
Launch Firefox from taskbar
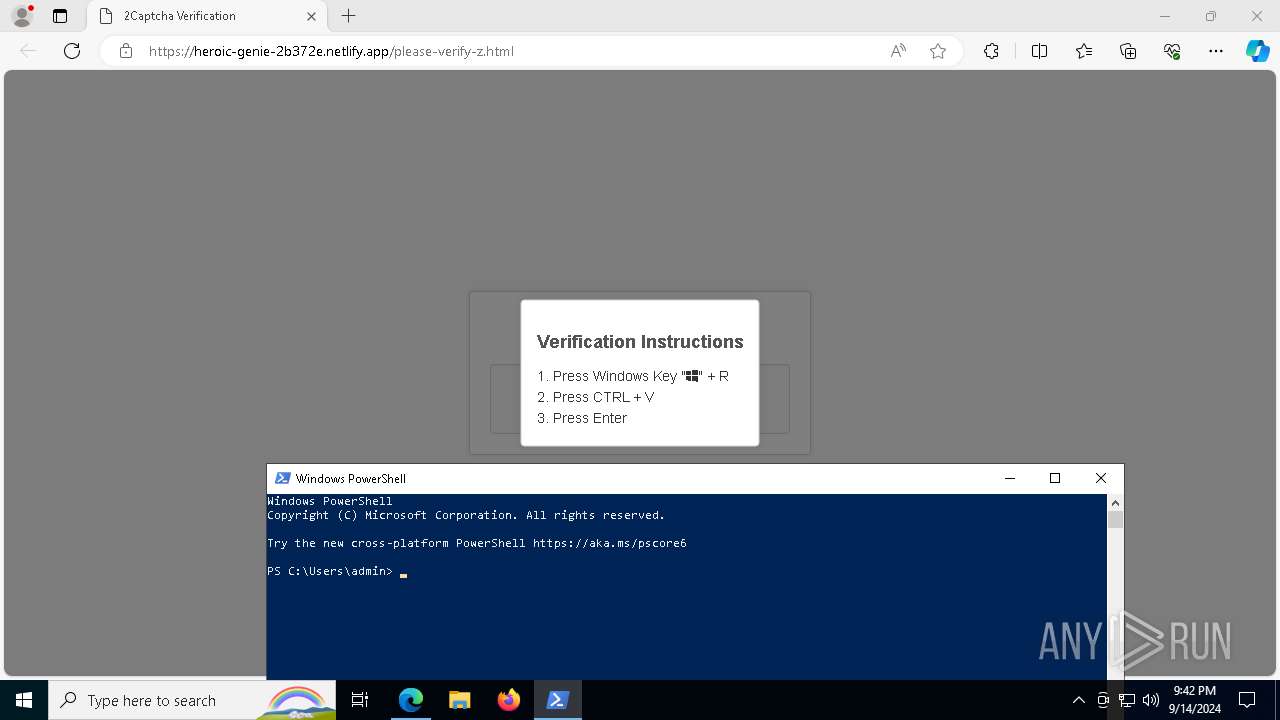coord(508,700)
